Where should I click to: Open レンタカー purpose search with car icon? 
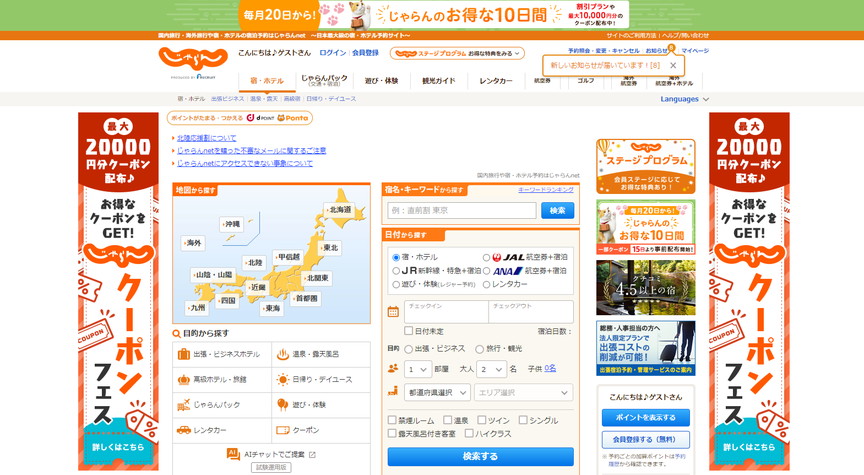tap(222, 430)
